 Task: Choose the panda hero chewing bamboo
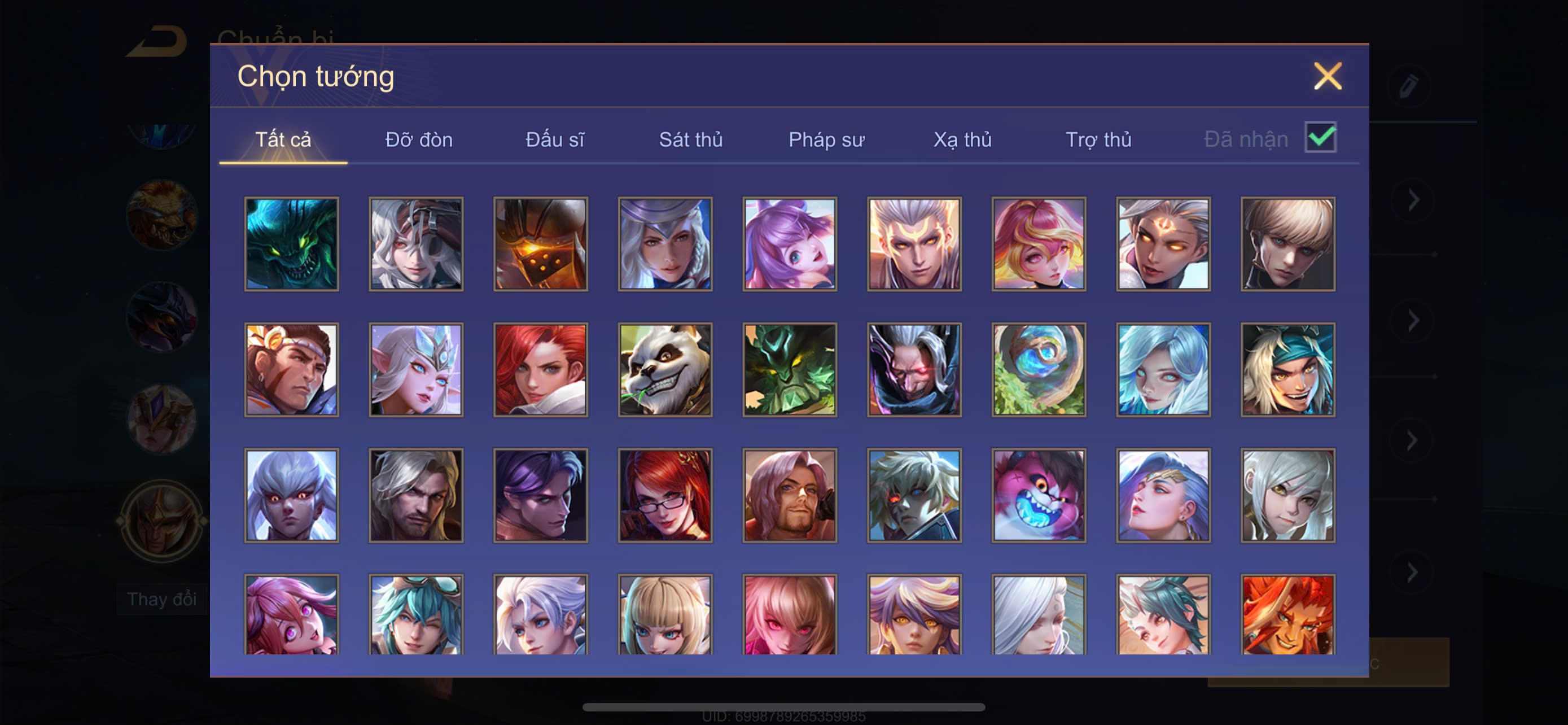(x=665, y=369)
